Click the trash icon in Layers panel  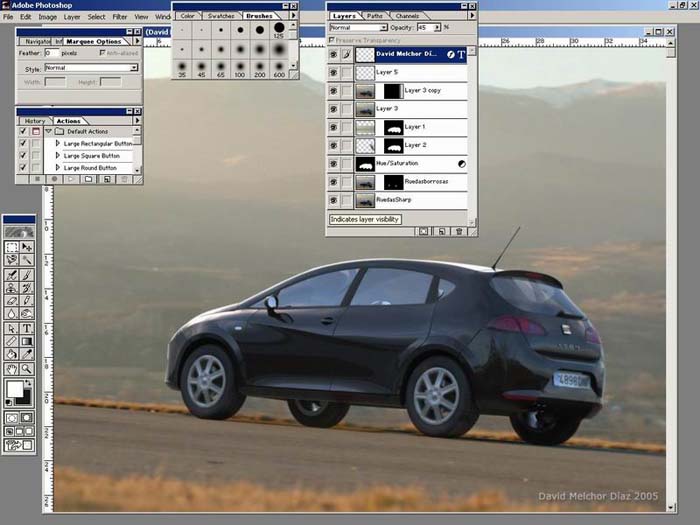pos(459,231)
